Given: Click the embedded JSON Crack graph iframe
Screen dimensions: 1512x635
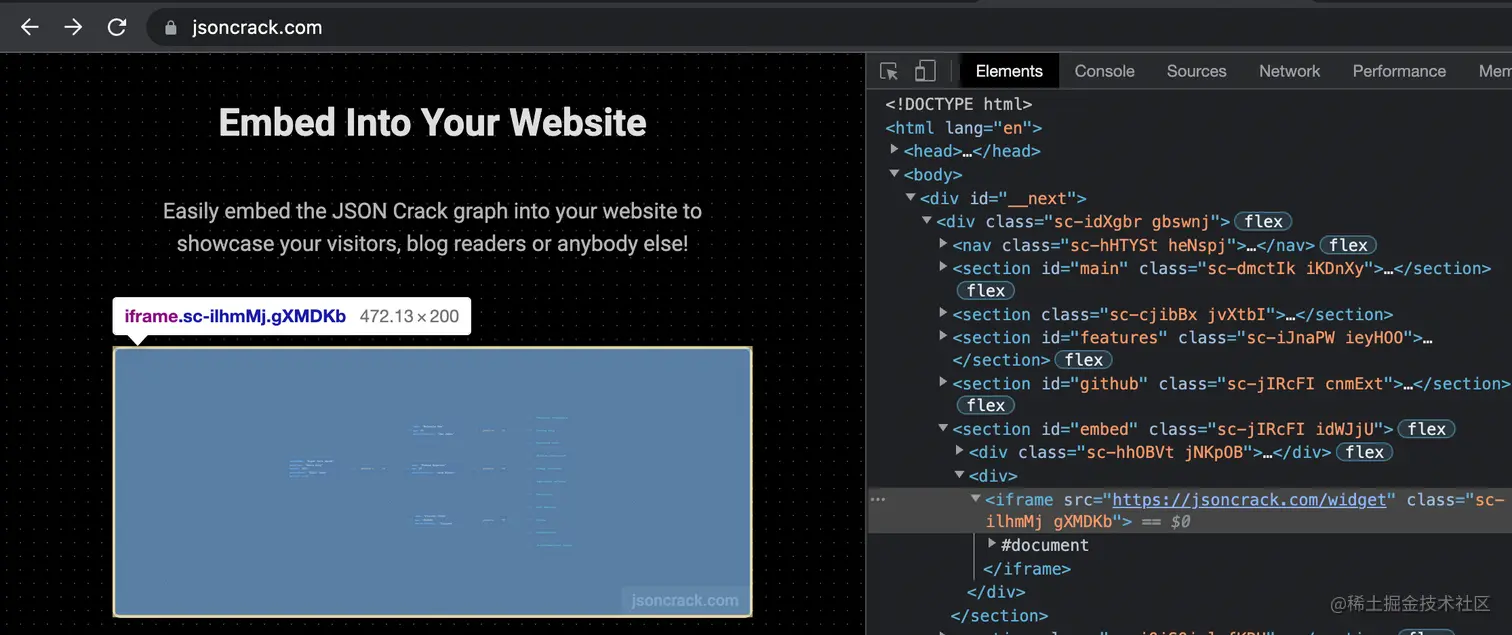Looking at the screenshot, I should (x=432, y=482).
